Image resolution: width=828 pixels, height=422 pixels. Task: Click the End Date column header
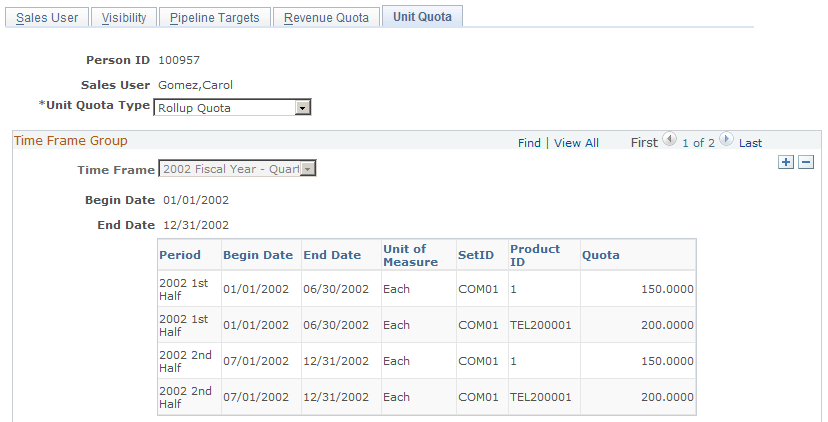332,255
